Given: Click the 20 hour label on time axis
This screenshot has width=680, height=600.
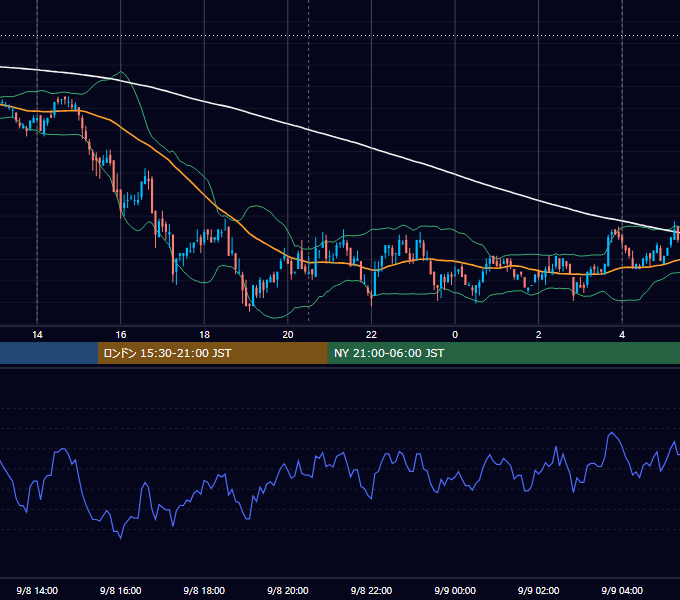Looking at the screenshot, I should coord(288,335).
